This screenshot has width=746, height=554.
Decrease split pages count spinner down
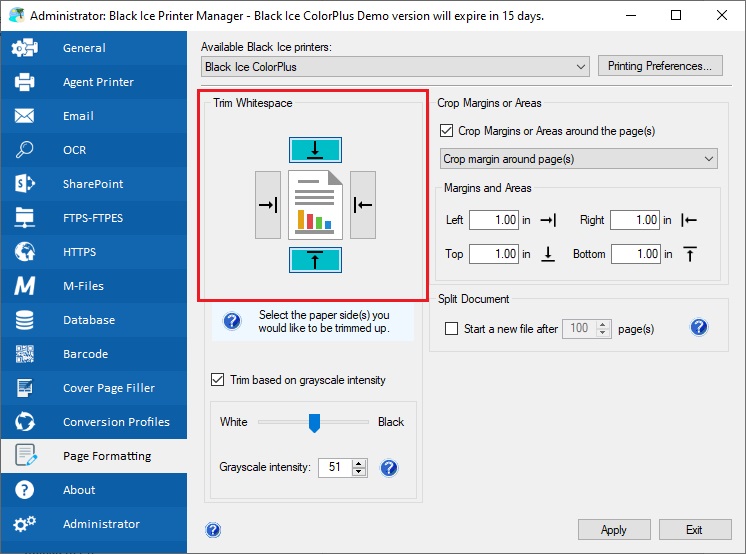coord(603,333)
